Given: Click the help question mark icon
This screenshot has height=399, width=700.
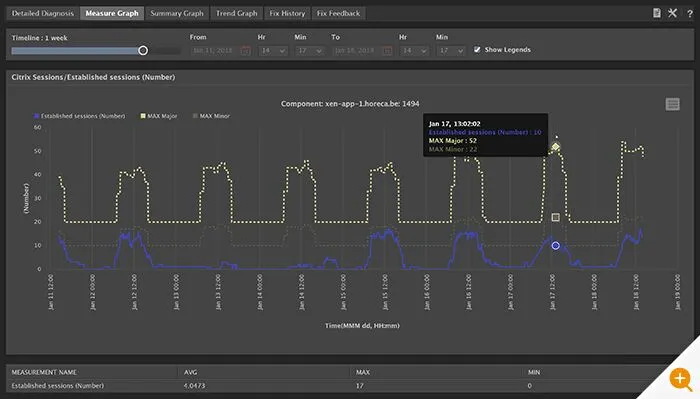Looking at the screenshot, I should (690, 14).
